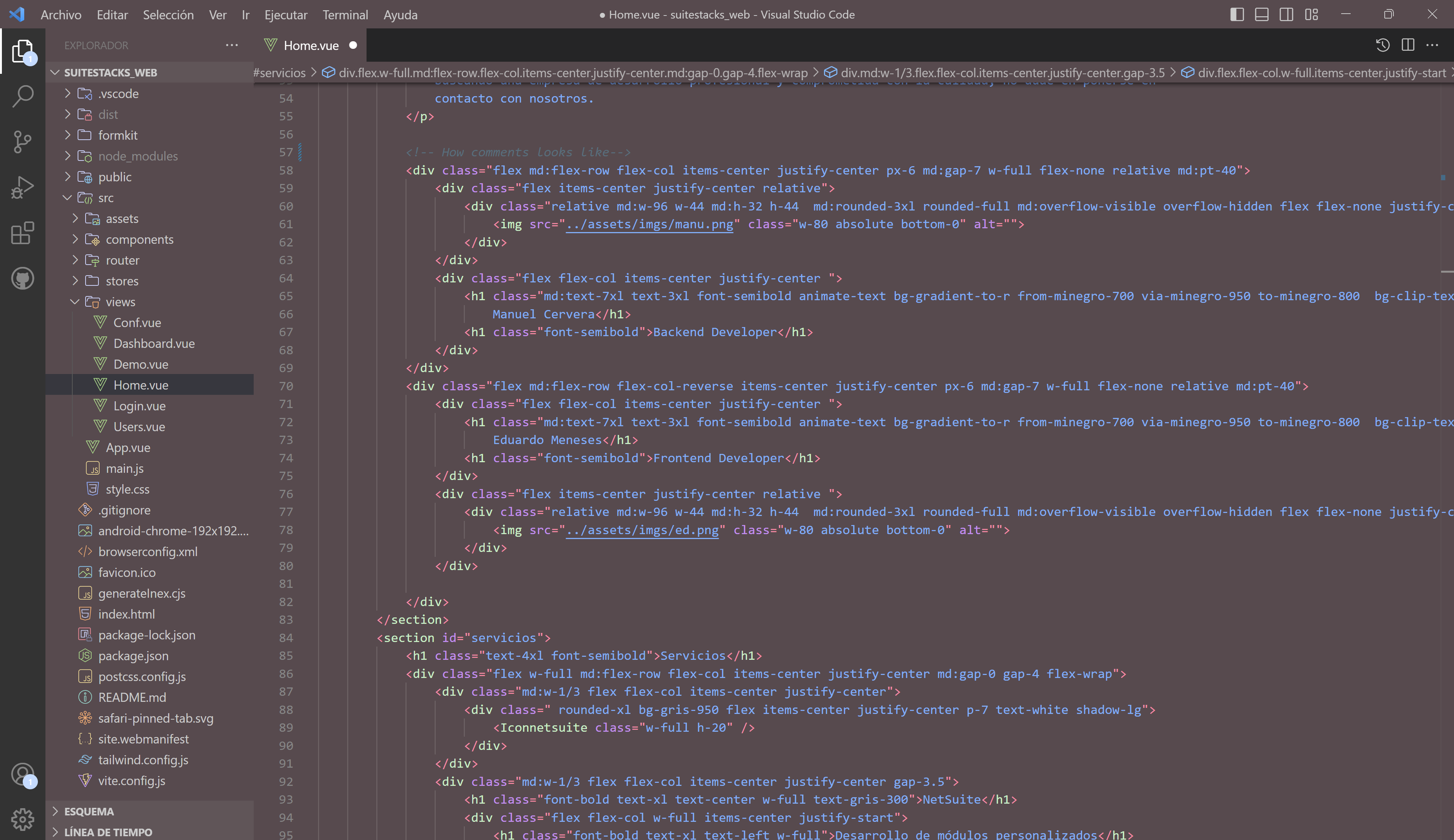The height and width of the screenshot is (840, 1454).
Task: Toggle secondary sidebar visibility in title bar
Action: point(1286,14)
